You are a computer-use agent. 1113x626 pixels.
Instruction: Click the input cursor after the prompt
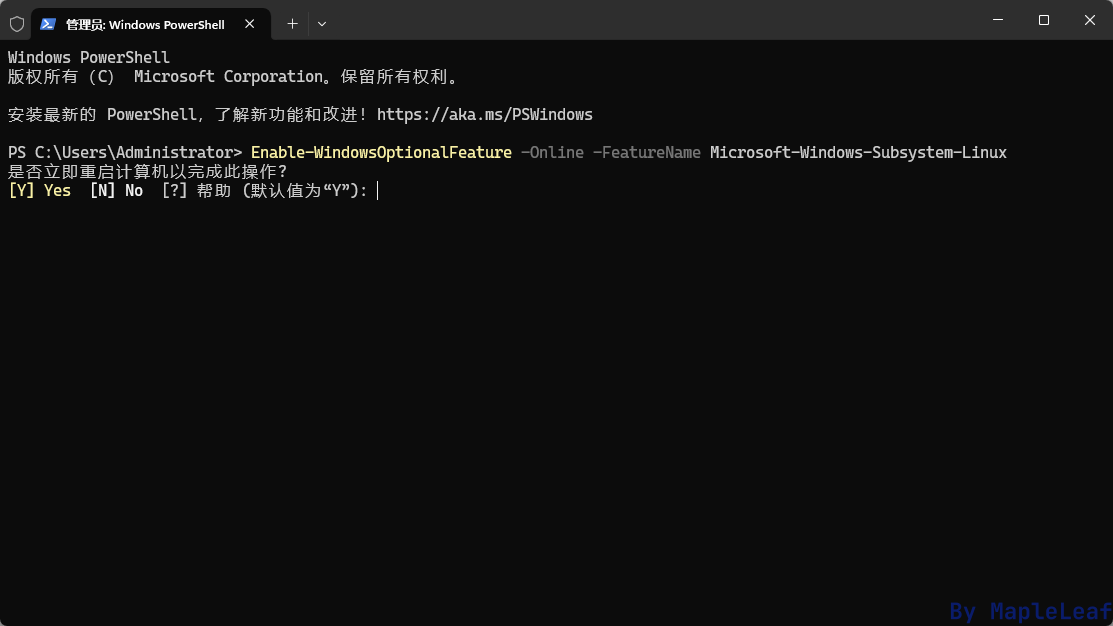(378, 191)
